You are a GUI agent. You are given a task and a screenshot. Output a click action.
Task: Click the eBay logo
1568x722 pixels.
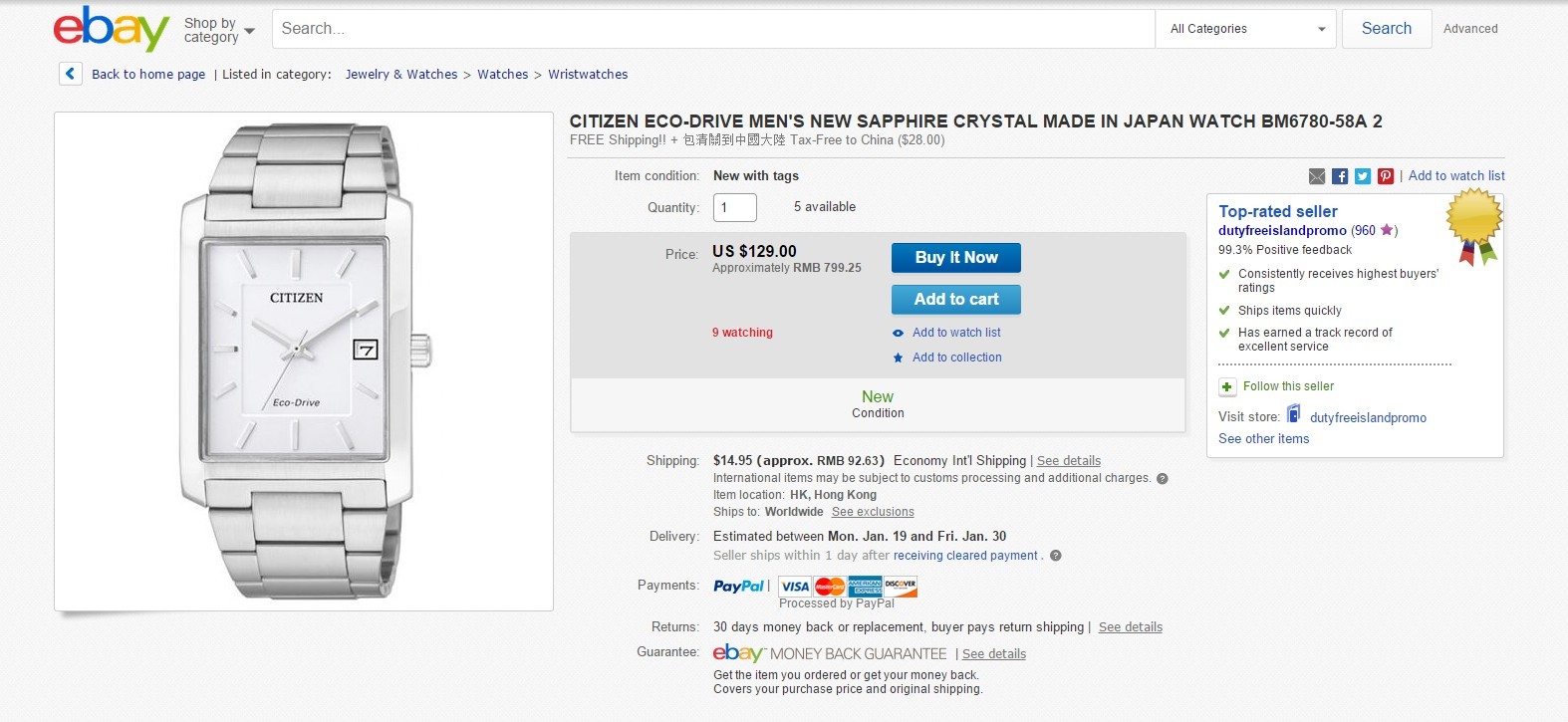[x=111, y=29]
